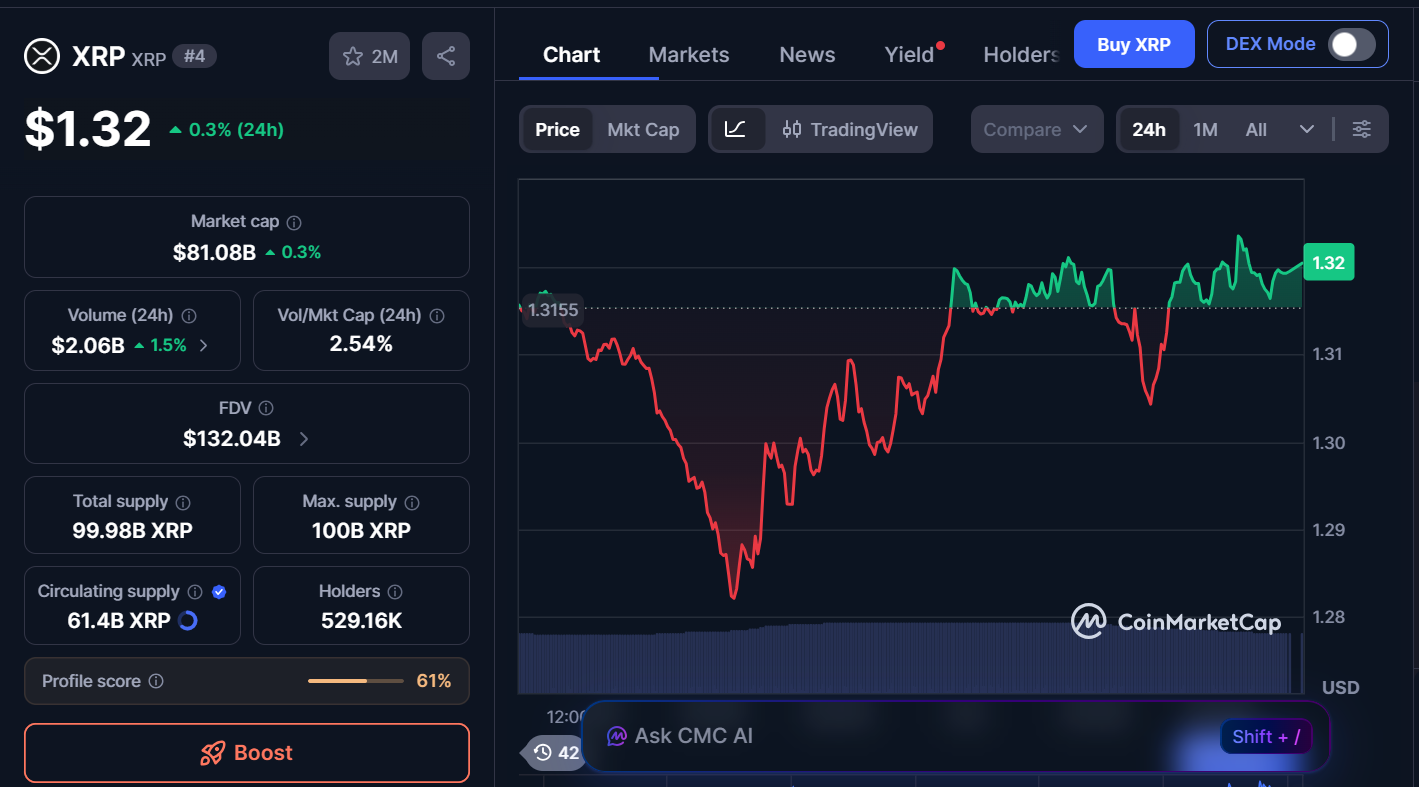Click the Buy XRP button
The width and height of the screenshot is (1419, 787).
pyautogui.click(x=1133, y=44)
